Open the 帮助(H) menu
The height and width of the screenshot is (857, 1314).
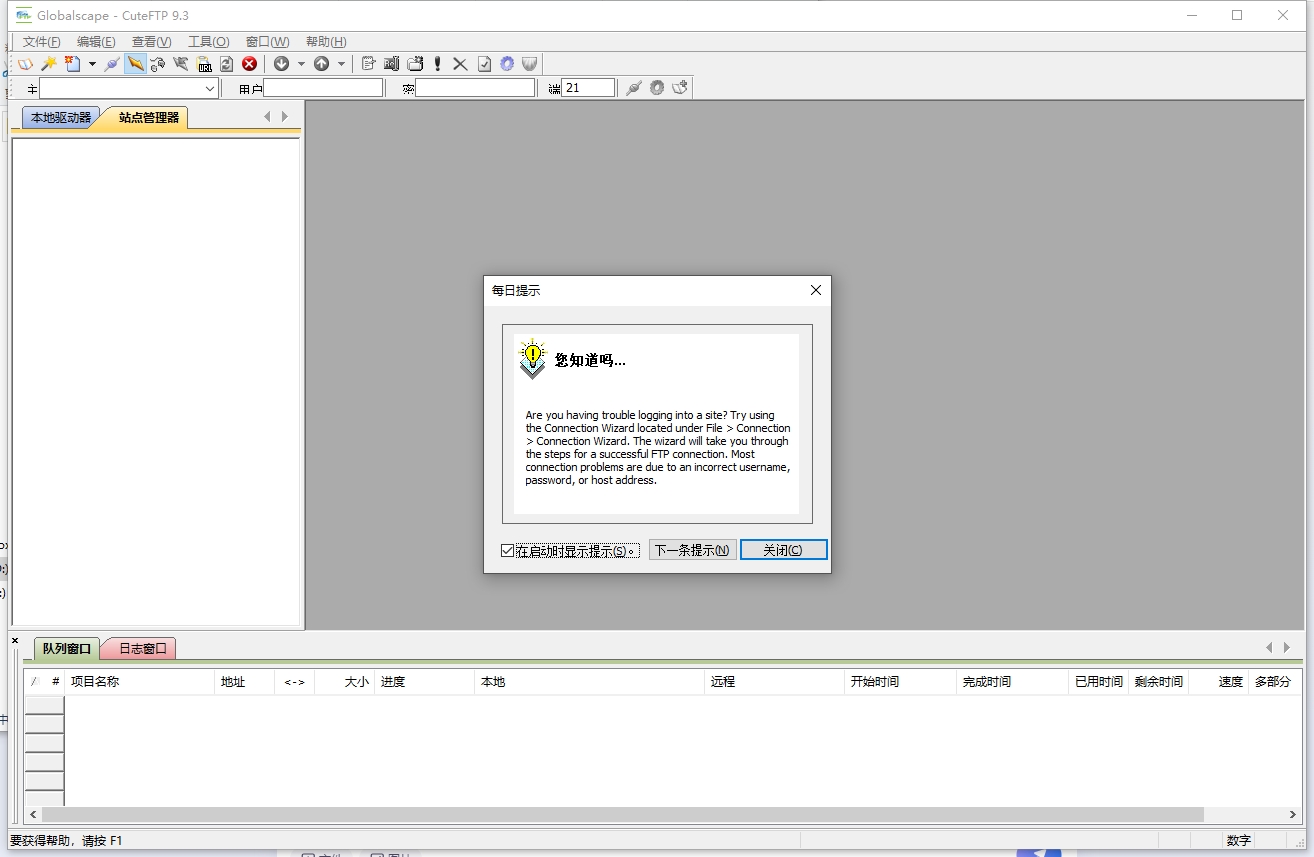[326, 42]
